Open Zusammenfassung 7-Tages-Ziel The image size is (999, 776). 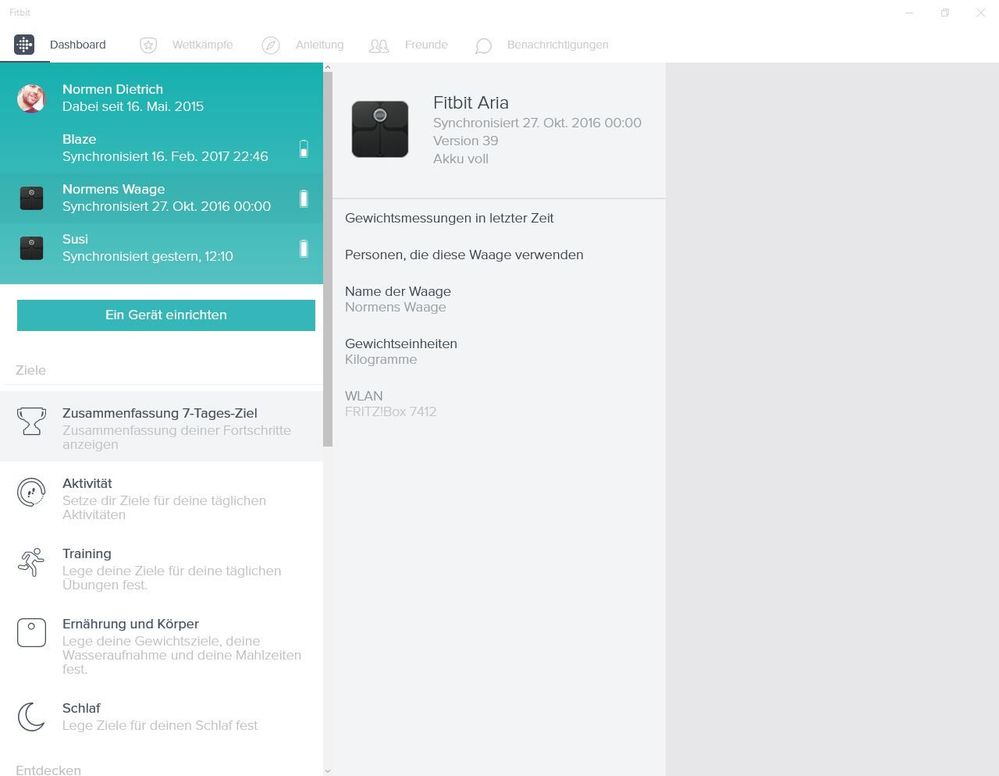[x=161, y=426]
